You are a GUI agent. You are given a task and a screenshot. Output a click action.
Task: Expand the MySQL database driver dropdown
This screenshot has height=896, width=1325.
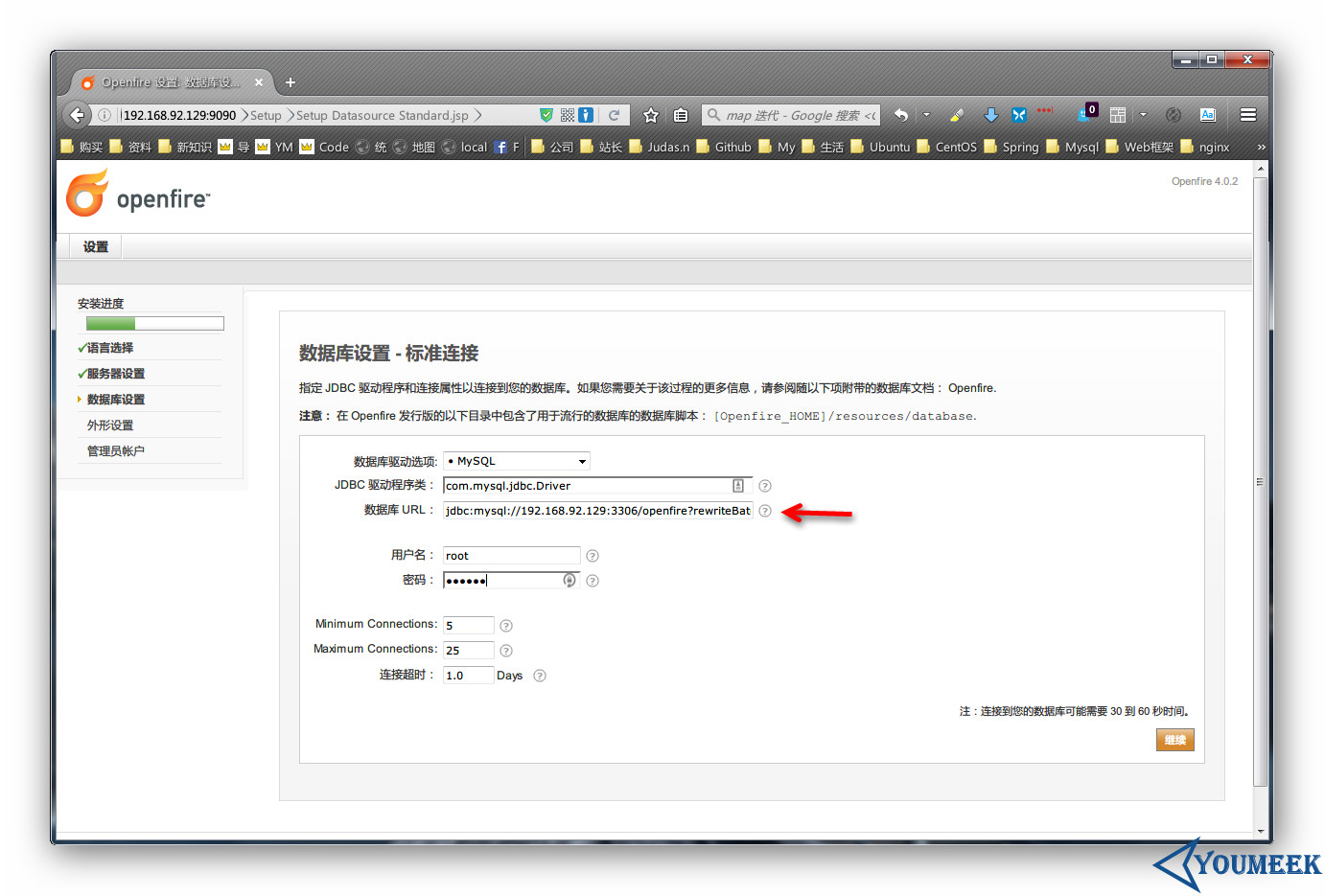[x=517, y=461]
